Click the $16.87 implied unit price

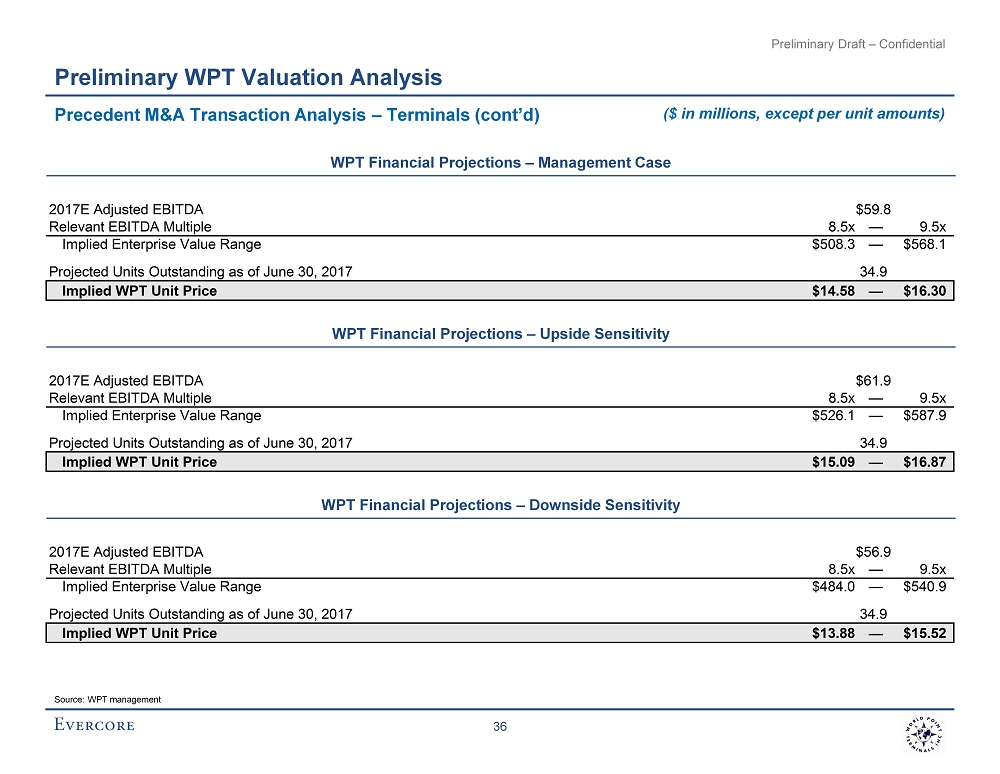click(x=926, y=462)
